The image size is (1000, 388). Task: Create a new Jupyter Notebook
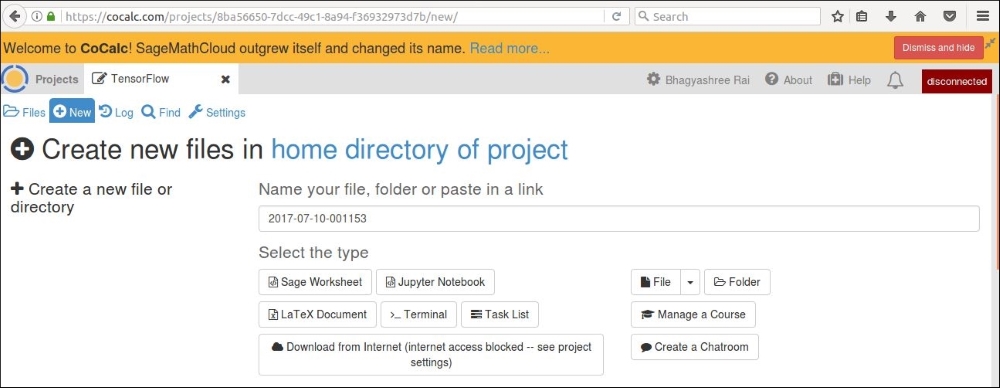tap(436, 282)
